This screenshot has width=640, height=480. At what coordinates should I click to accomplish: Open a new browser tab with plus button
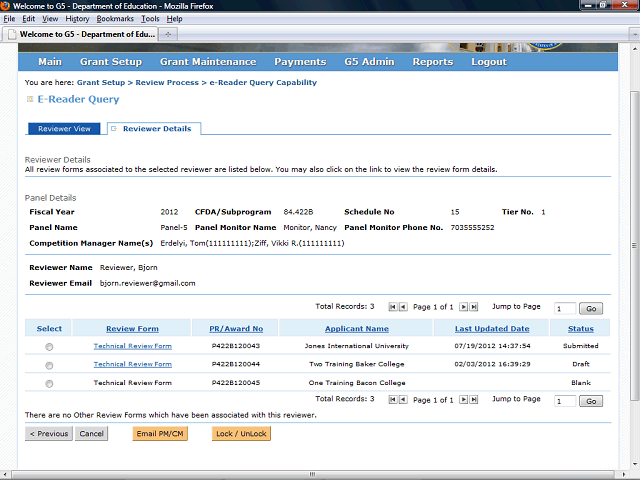168,34
